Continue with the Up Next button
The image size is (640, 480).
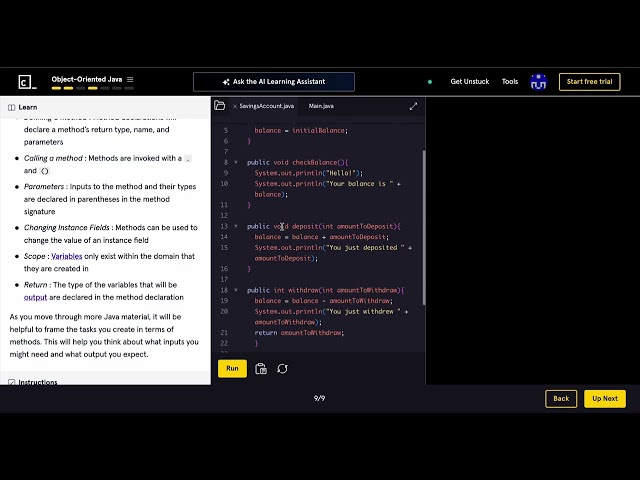click(x=605, y=399)
